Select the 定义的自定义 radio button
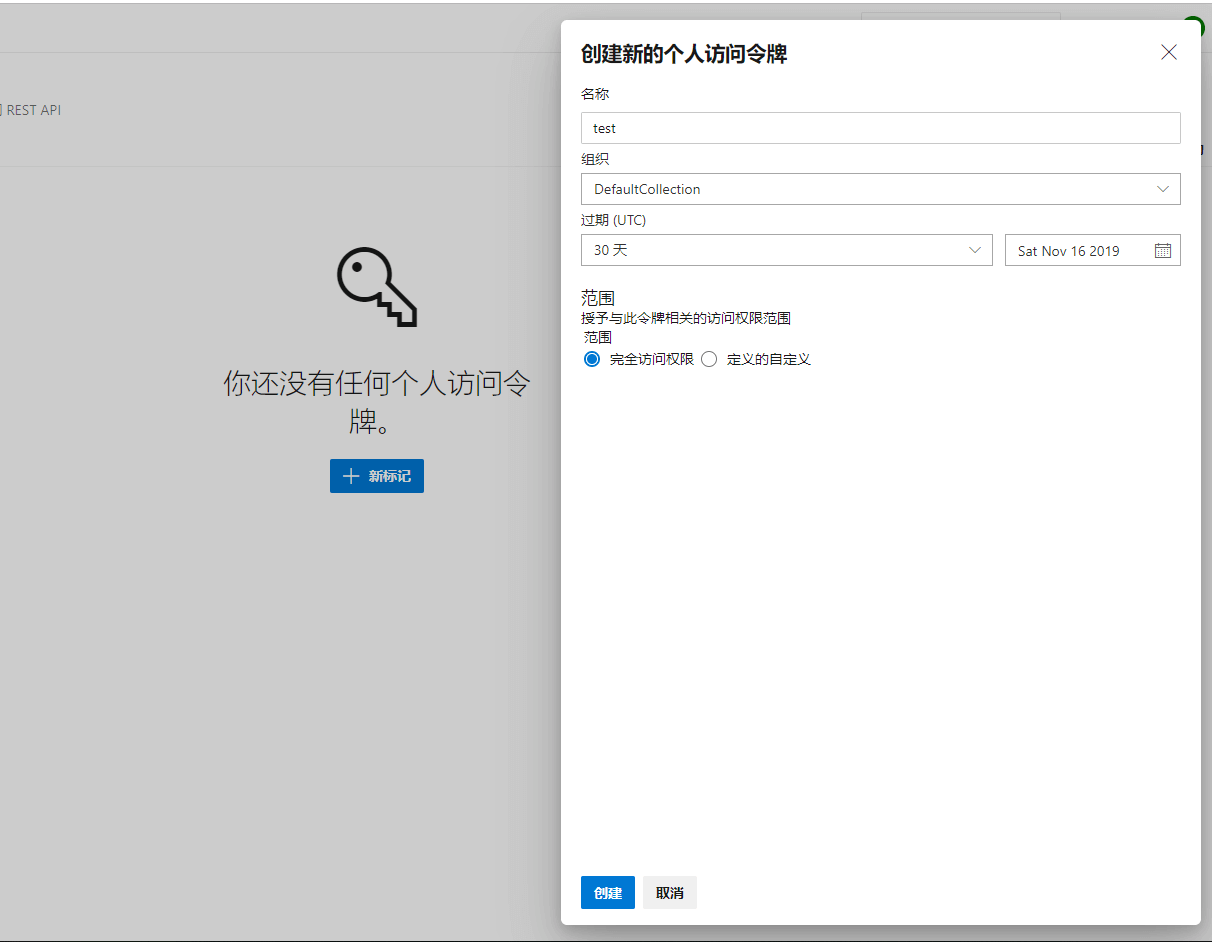1212x942 pixels. (709, 359)
